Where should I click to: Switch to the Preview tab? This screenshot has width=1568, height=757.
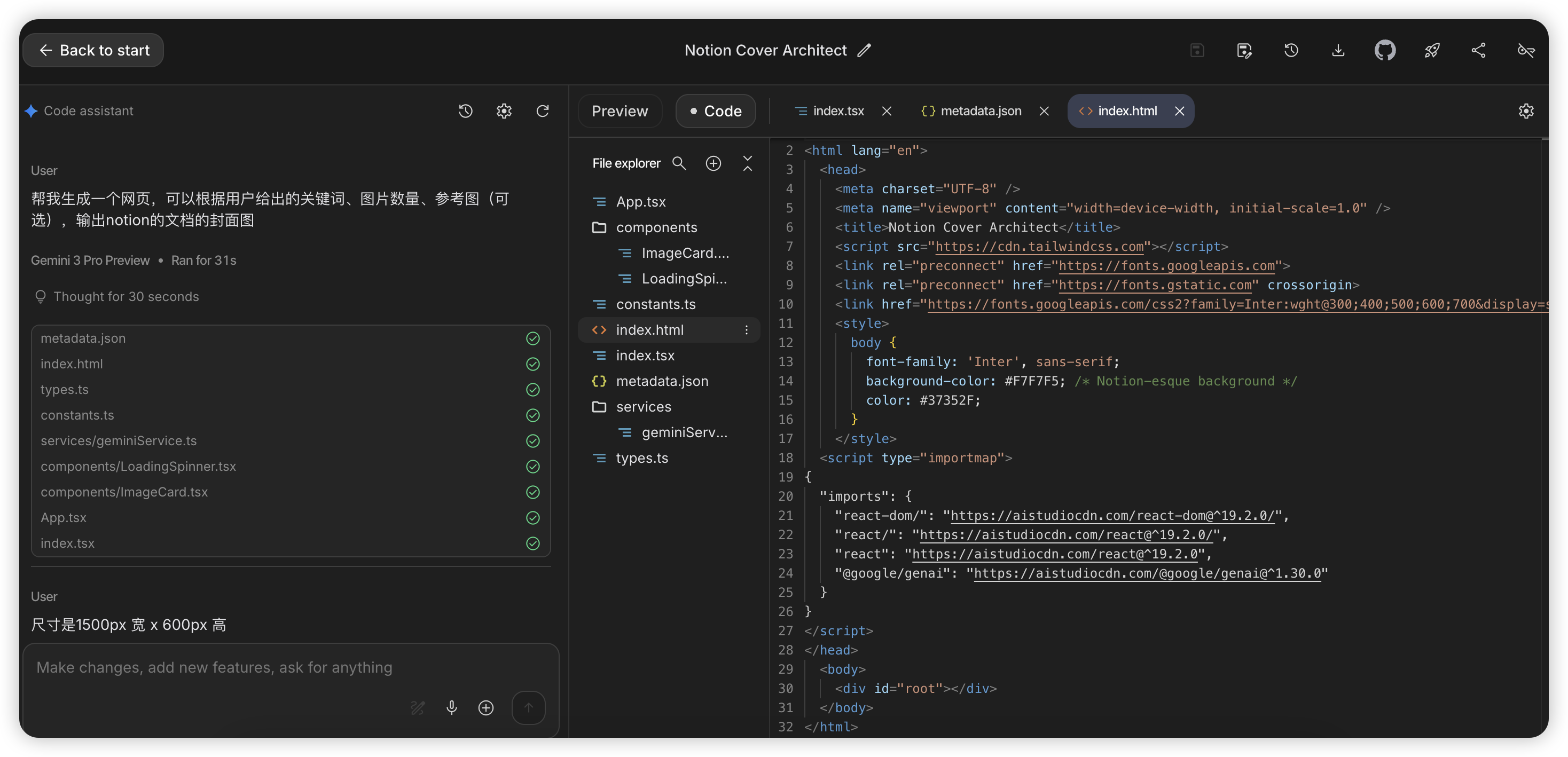click(x=619, y=111)
